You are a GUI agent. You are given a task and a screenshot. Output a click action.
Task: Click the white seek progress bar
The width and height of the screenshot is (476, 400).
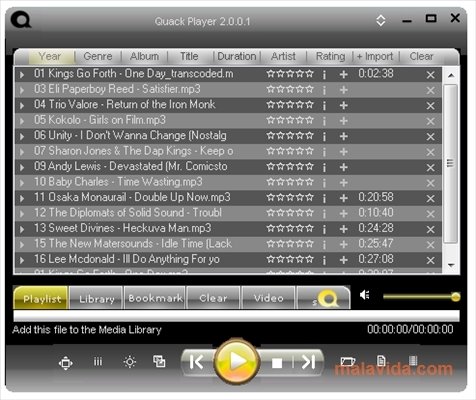point(236,315)
